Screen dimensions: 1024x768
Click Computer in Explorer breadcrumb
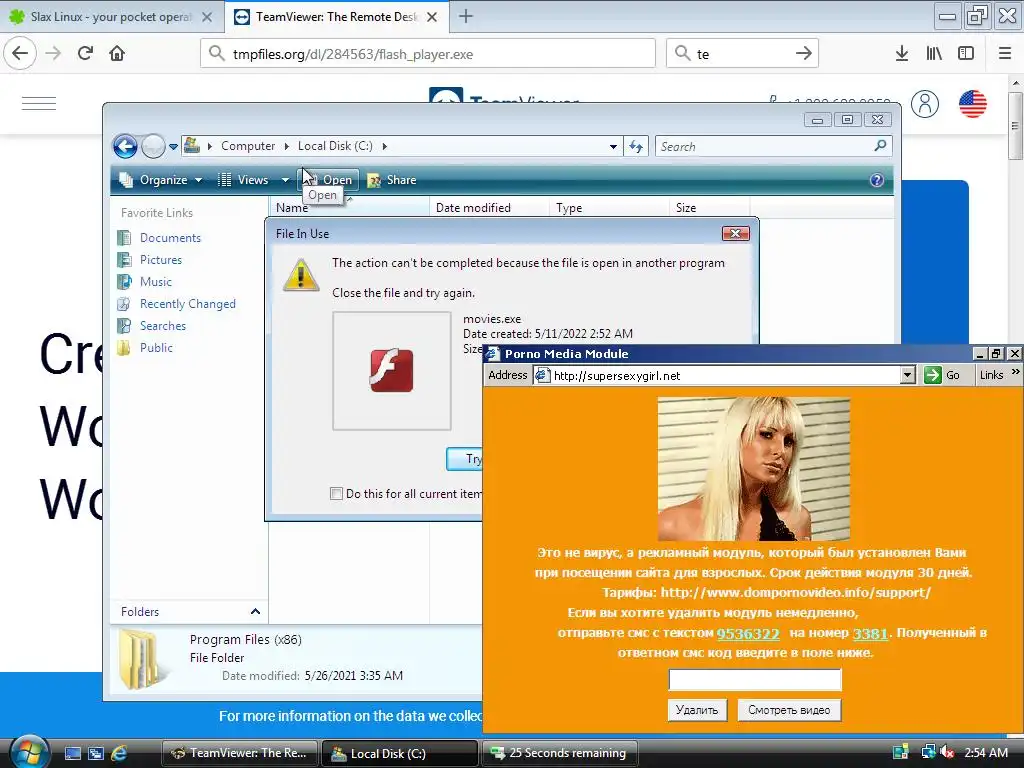248,146
